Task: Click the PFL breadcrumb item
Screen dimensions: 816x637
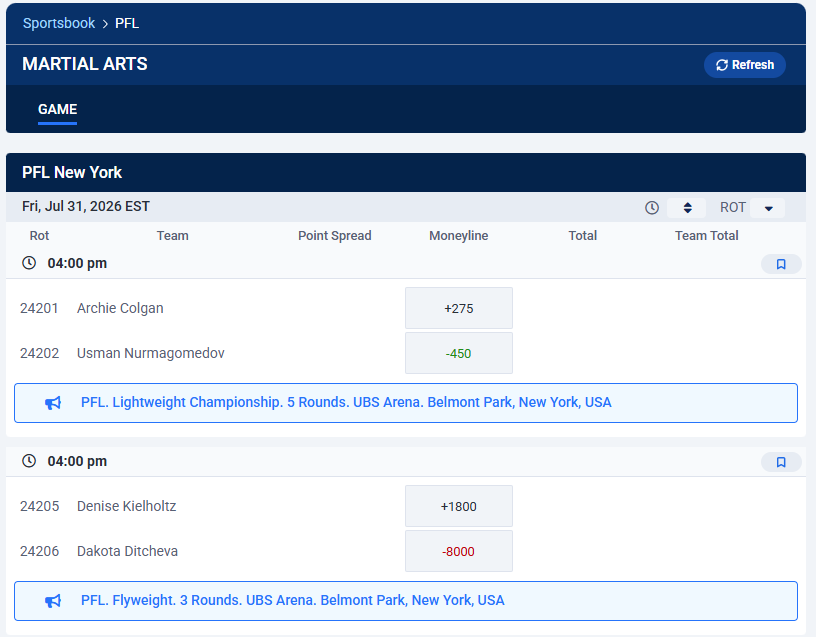Action: pyautogui.click(x=127, y=23)
